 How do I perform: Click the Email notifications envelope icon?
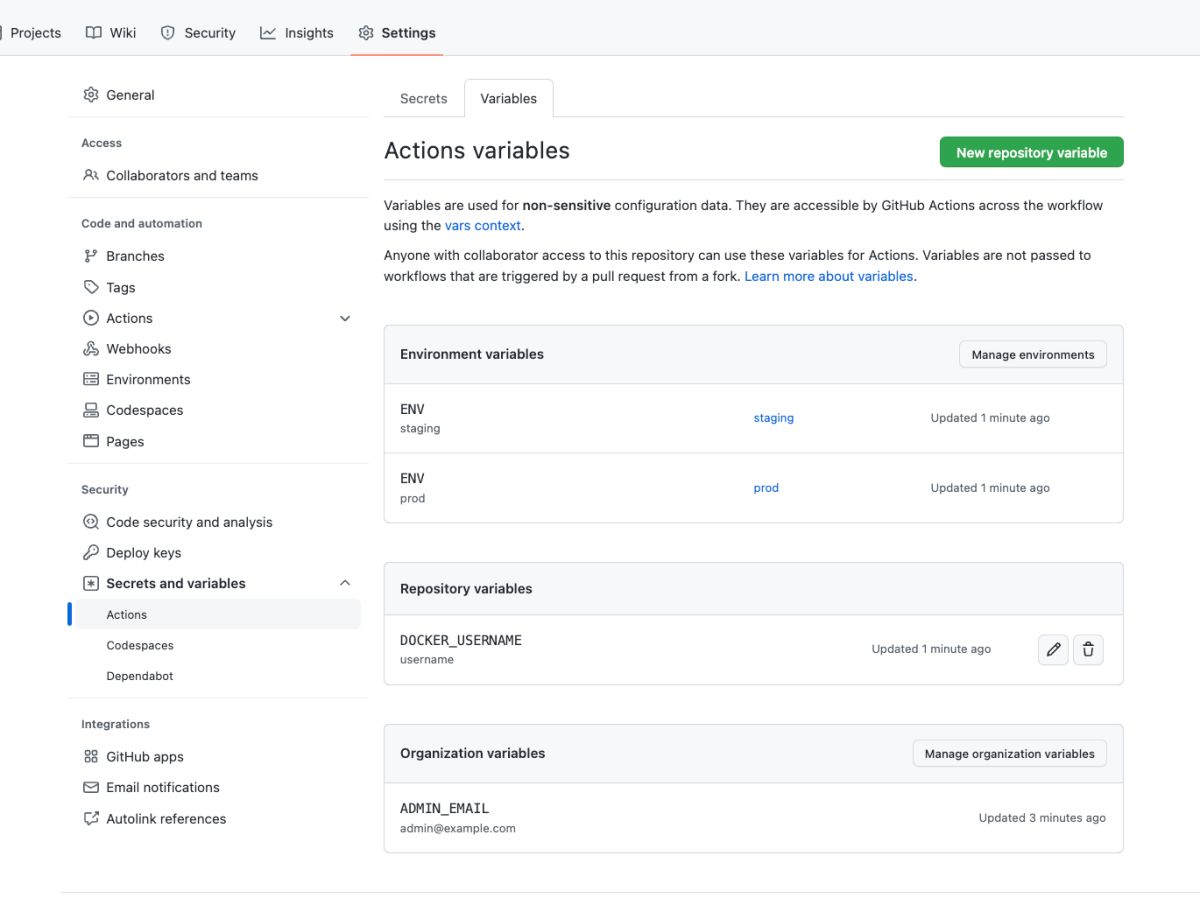coord(91,787)
